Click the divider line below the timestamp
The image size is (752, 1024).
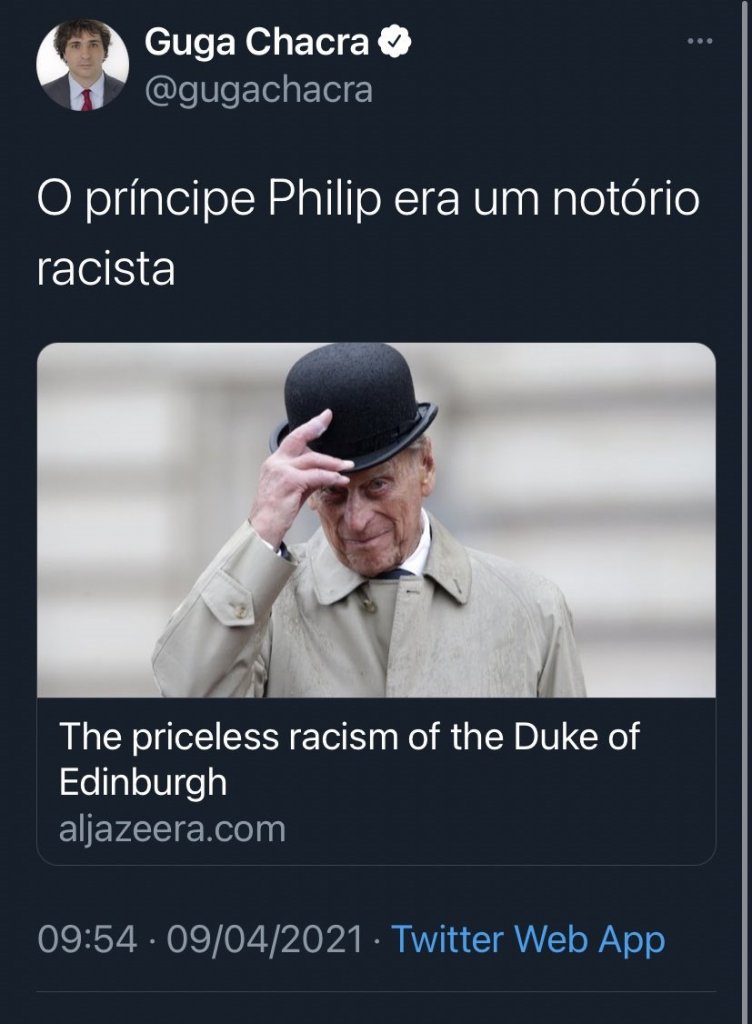376,992
